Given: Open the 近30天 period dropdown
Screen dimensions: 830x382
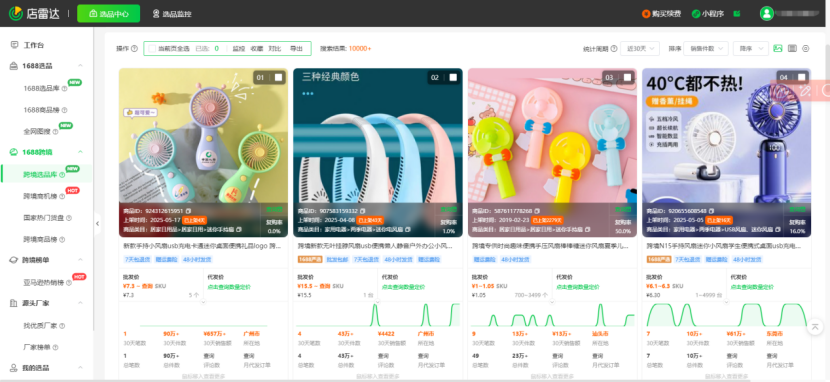Looking at the screenshot, I should pos(639,49).
